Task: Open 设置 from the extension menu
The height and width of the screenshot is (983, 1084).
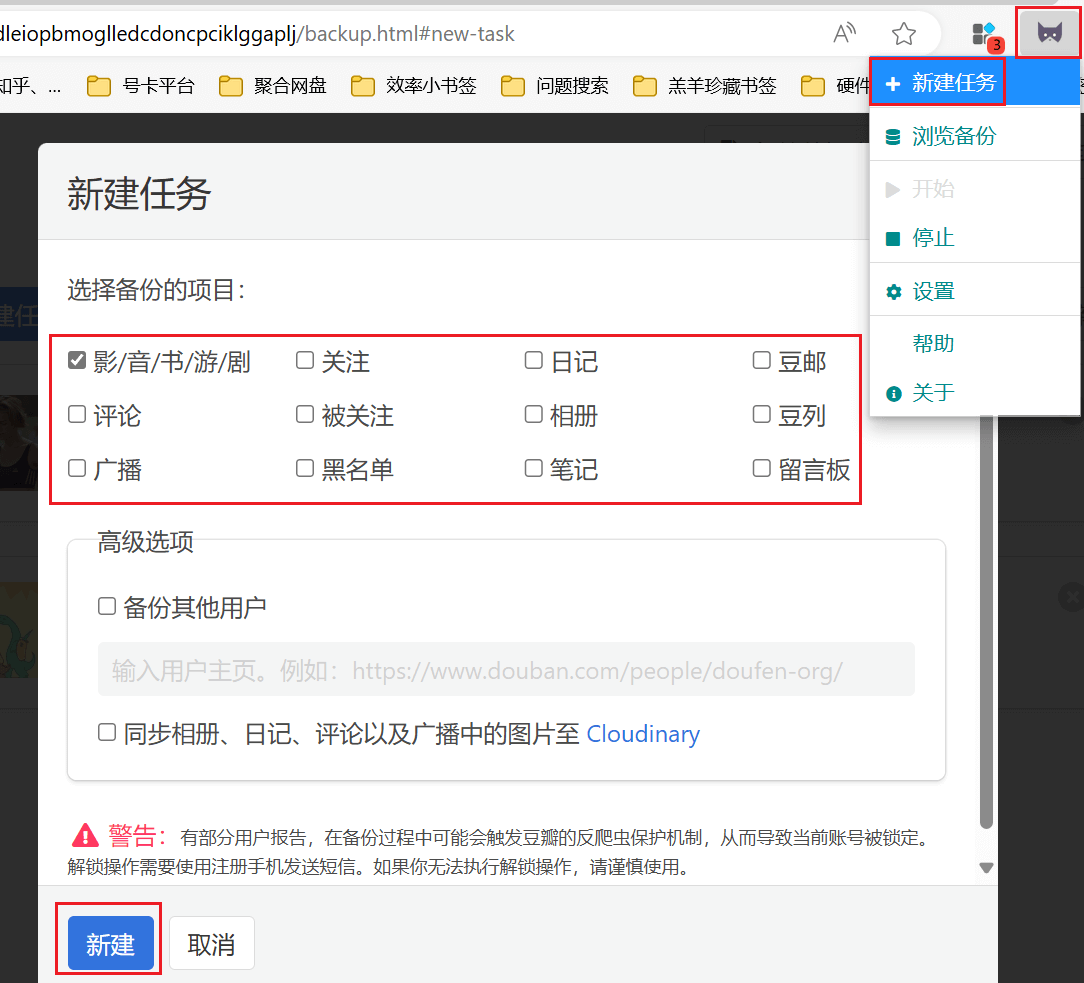Action: pos(933,292)
